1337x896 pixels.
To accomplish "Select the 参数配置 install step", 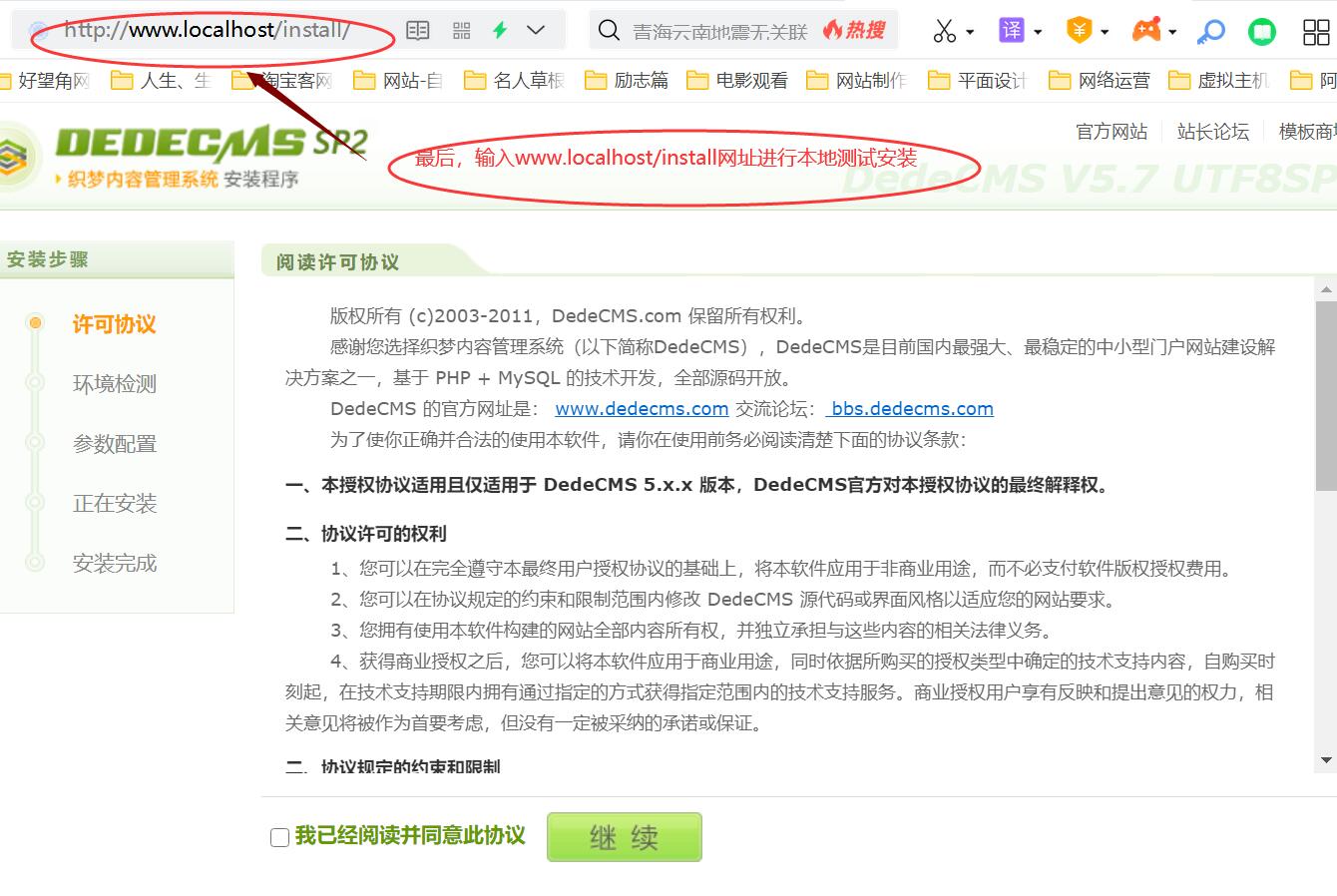I will (115, 444).
